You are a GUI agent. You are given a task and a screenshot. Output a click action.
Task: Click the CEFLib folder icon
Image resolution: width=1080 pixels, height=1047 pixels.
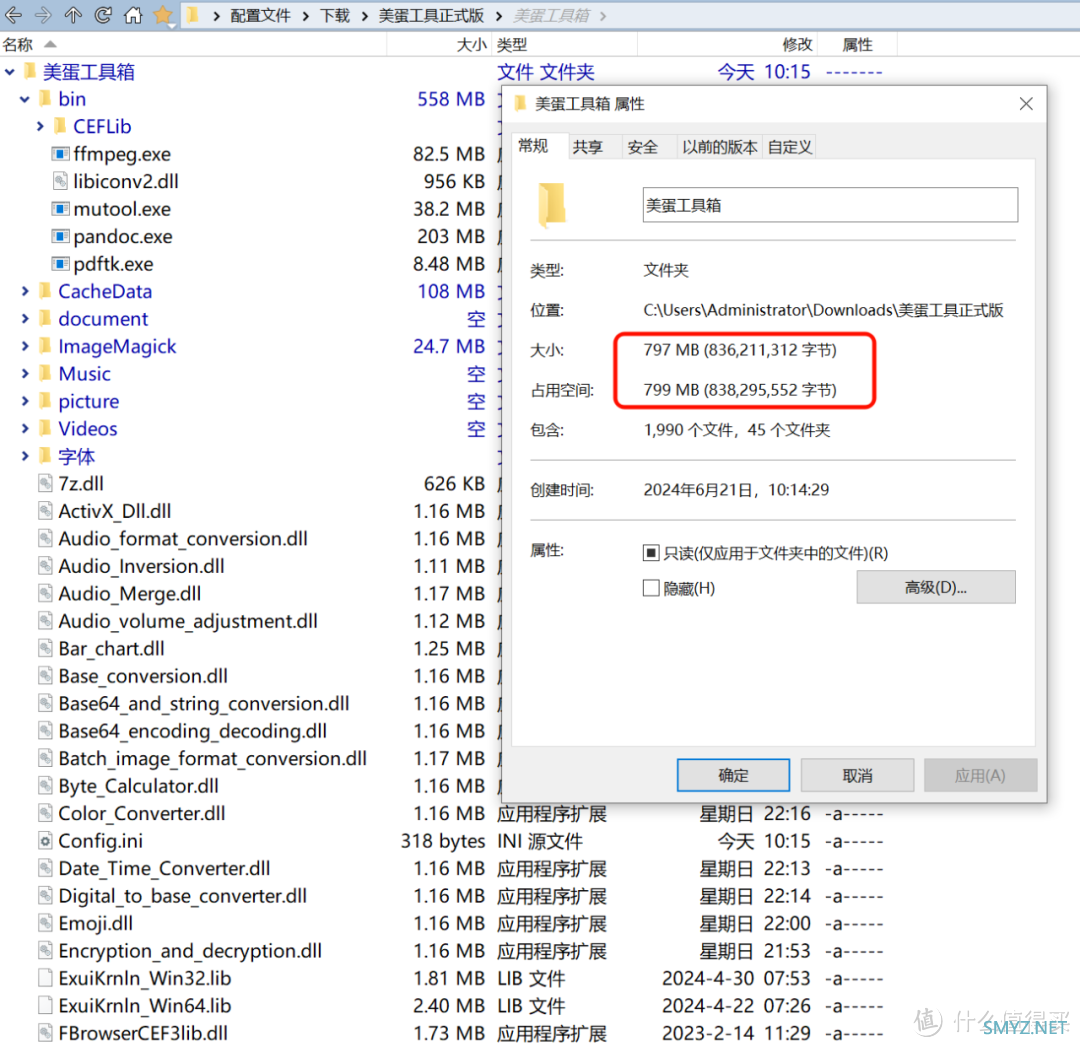click(x=61, y=126)
